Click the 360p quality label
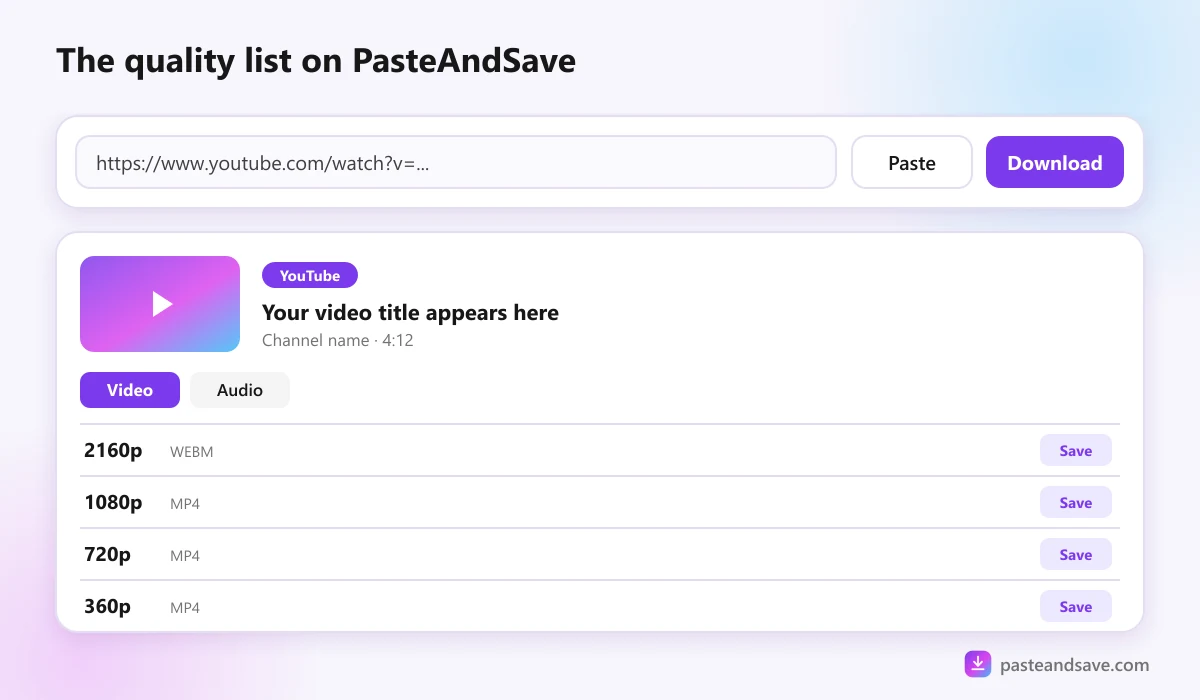The image size is (1200, 700). coord(107,606)
